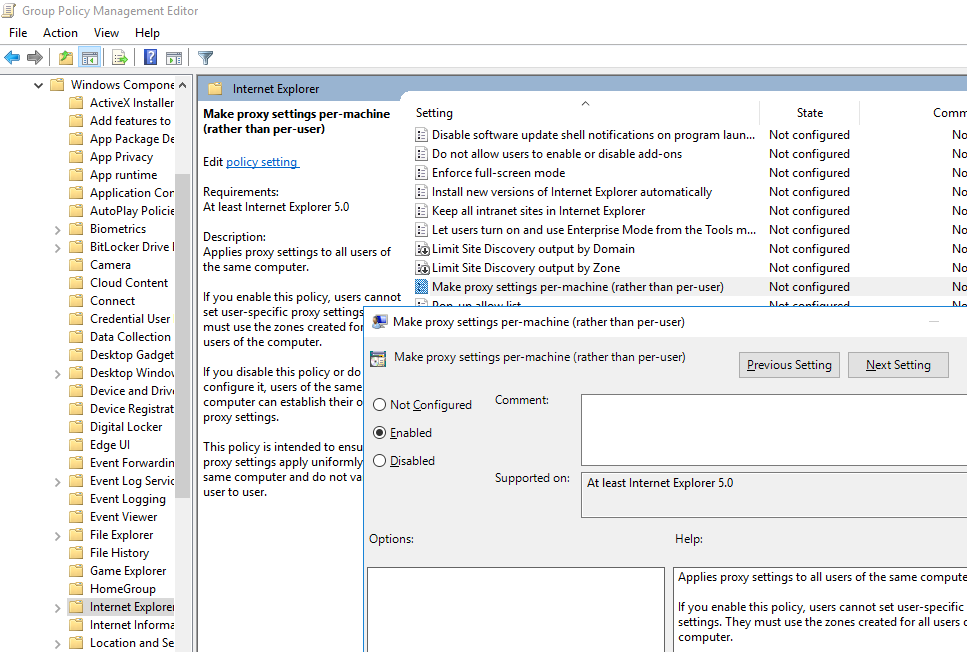Go back with the blue left arrow
This screenshot has width=967, height=652.
click(12, 58)
